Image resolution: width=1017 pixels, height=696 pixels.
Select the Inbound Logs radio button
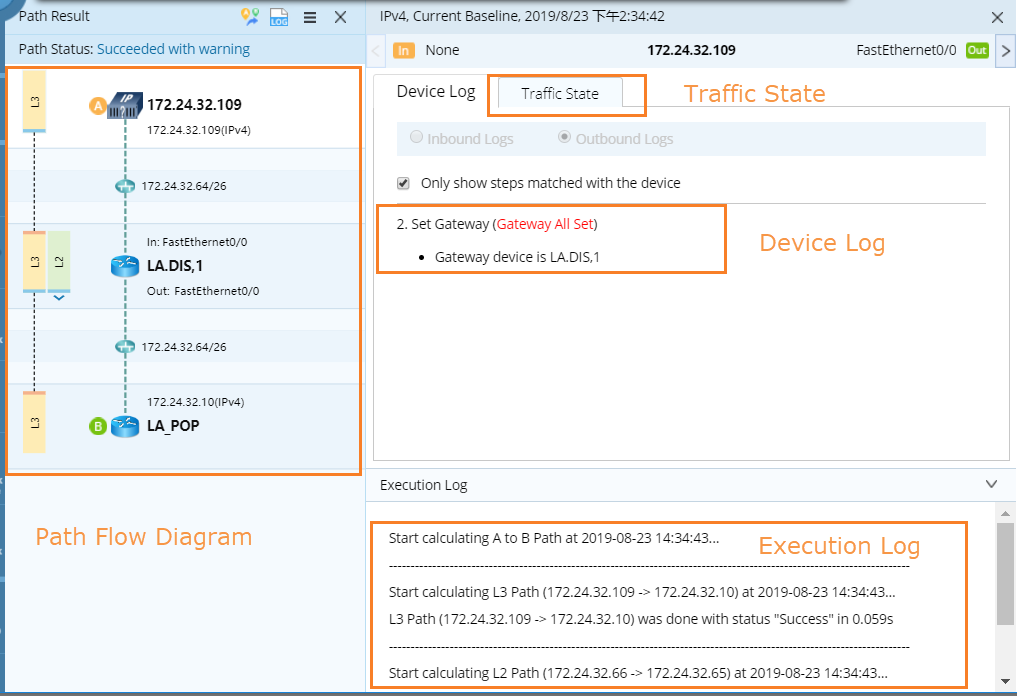pyautogui.click(x=417, y=139)
